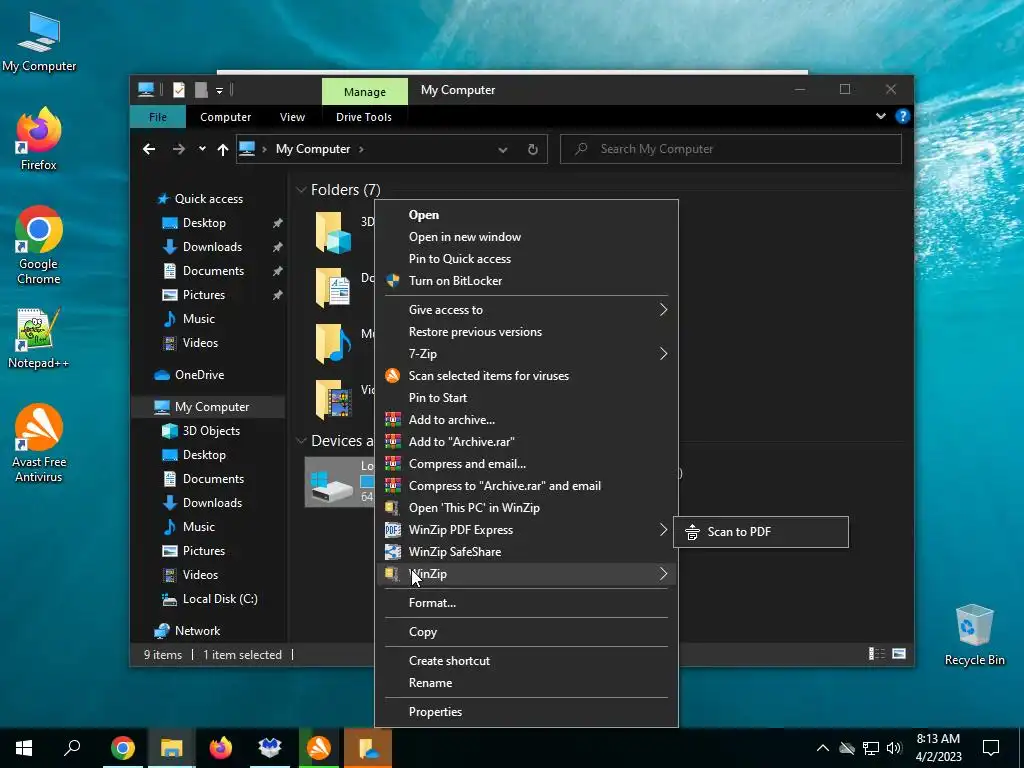This screenshot has width=1024, height=768.
Task: Collapse the Devices and drives group
Action: click(x=301, y=441)
